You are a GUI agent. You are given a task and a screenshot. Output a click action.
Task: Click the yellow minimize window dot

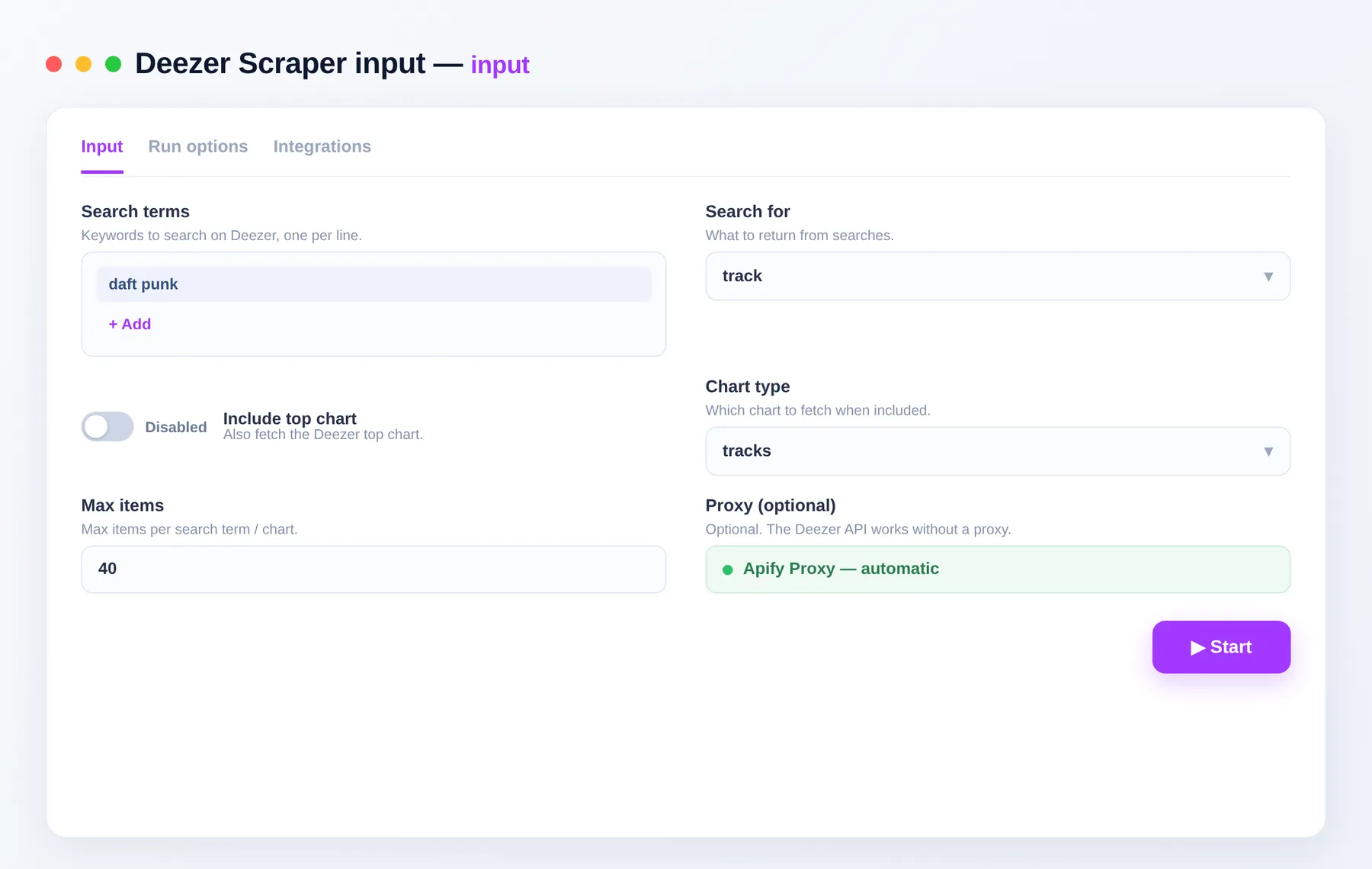pos(83,64)
